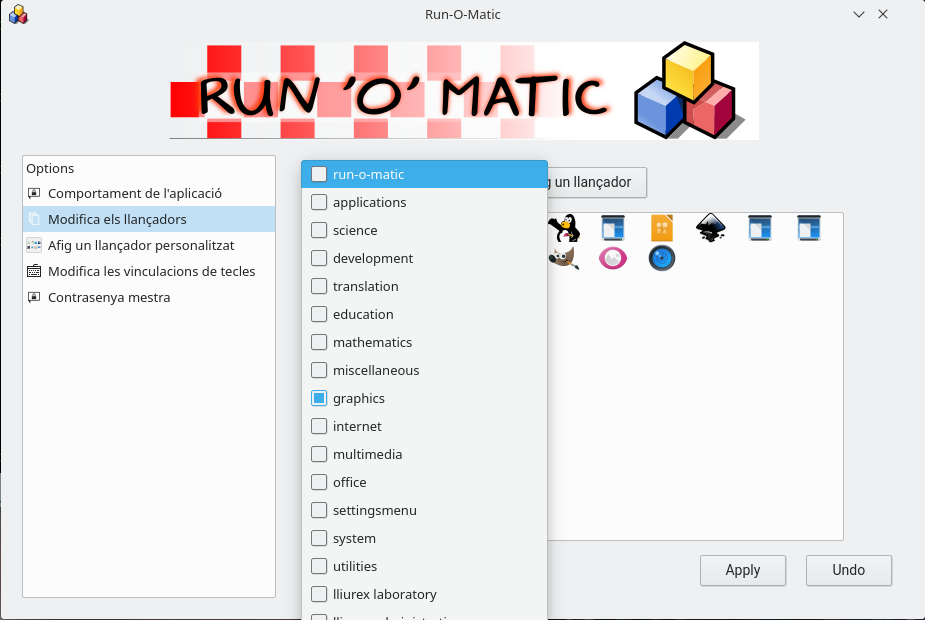Click the partly hidden 'un llançador' button
The height and width of the screenshot is (620, 925).
(x=597, y=182)
